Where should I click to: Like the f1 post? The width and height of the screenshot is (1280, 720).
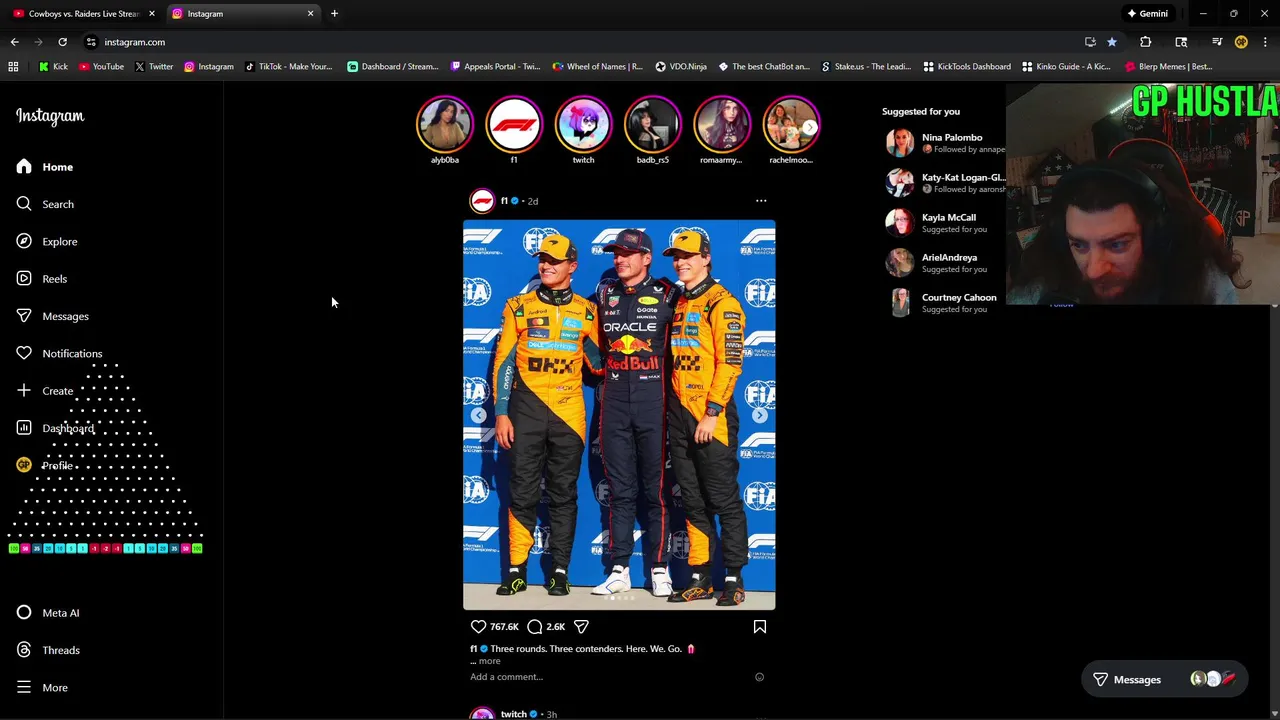click(x=478, y=627)
